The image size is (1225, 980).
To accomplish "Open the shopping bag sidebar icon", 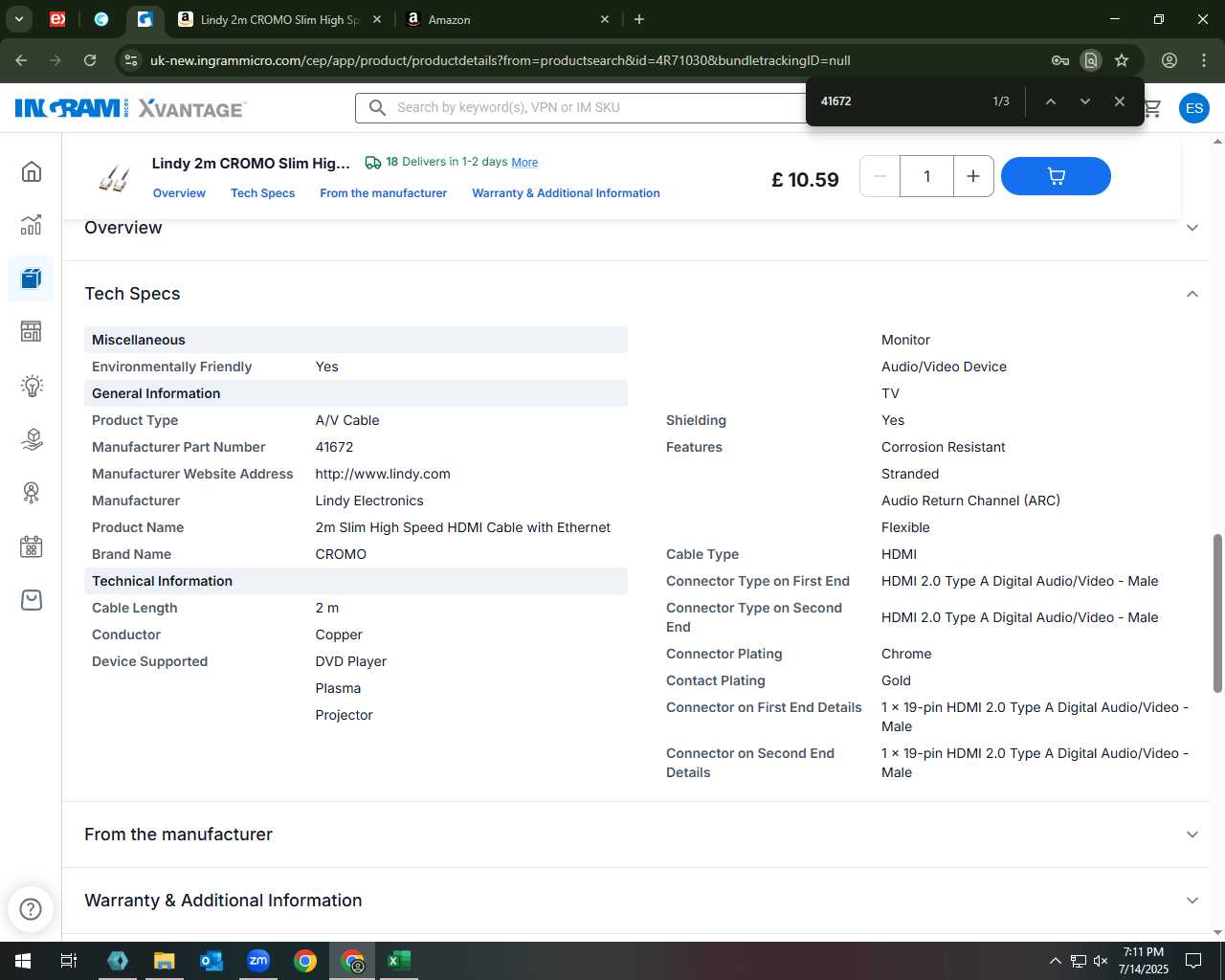I will [x=32, y=600].
